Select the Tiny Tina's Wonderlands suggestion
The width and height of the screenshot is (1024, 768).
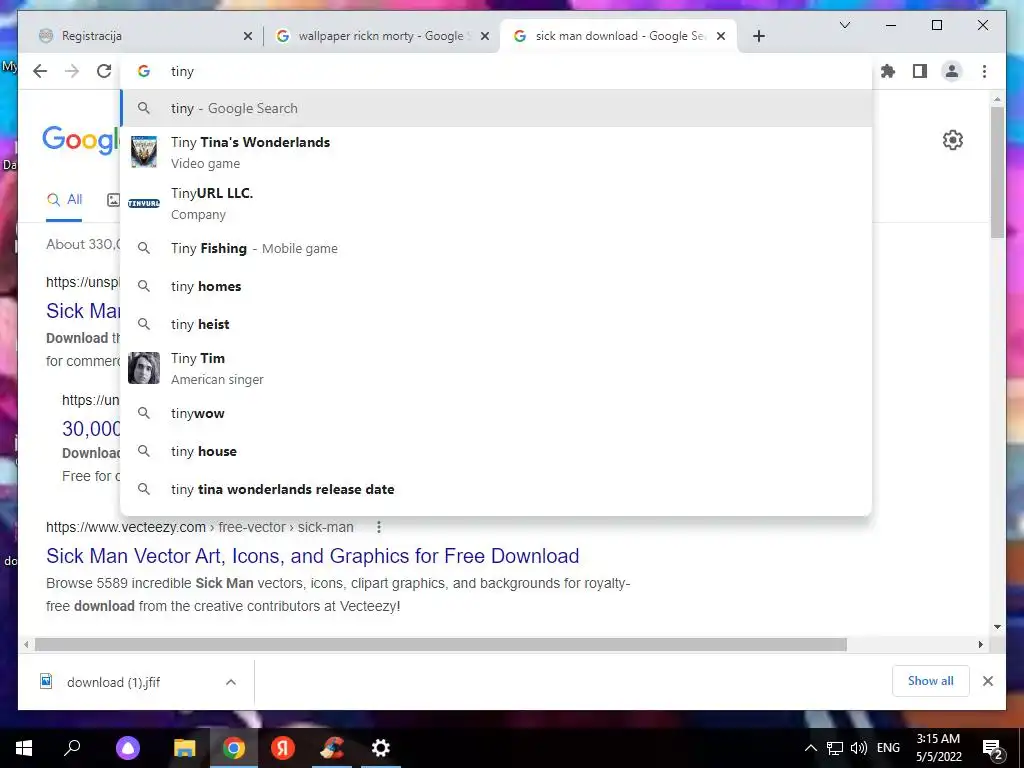point(496,152)
